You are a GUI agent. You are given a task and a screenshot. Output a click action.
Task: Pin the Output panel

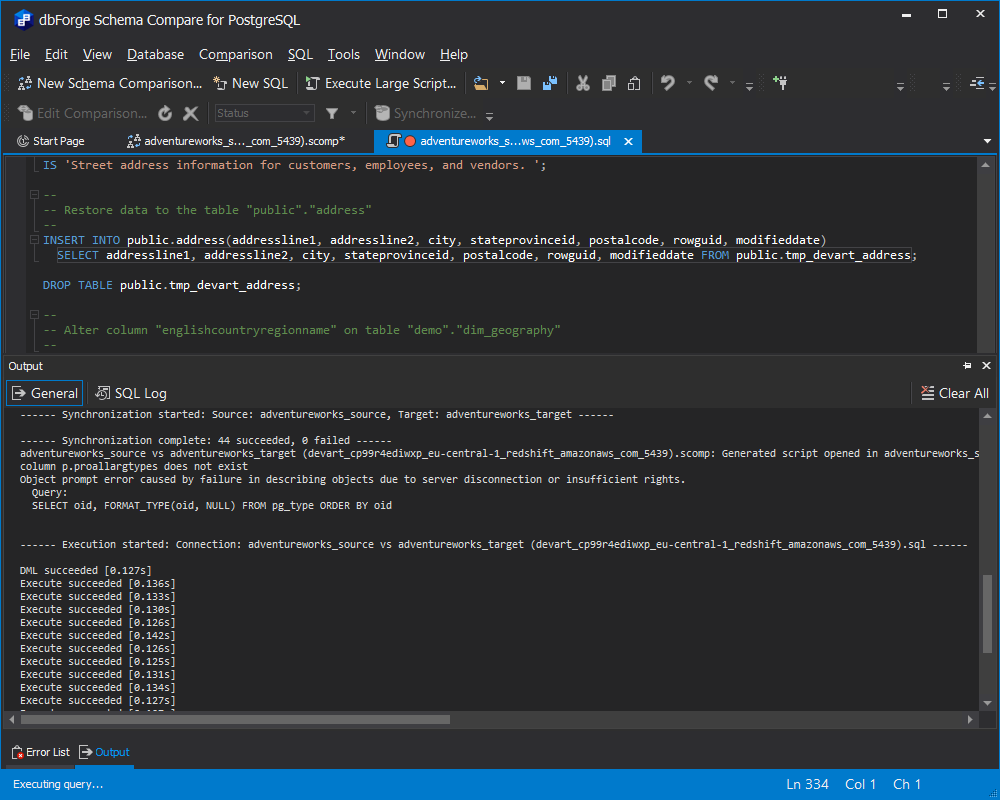(x=967, y=366)
